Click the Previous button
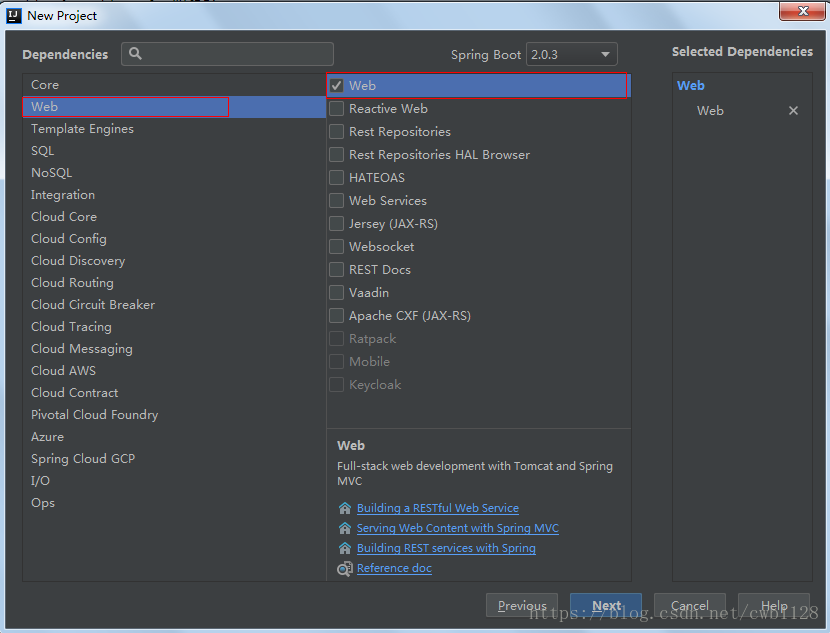This screenshot has width=830, height=633. pos(522,605)
